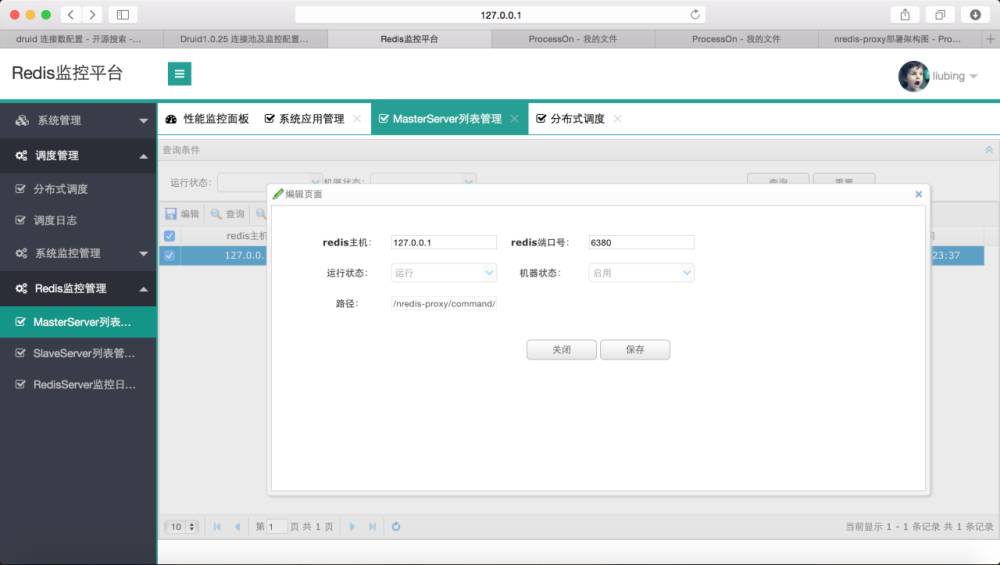Go to next page of the grid

[x=352, y=527]
